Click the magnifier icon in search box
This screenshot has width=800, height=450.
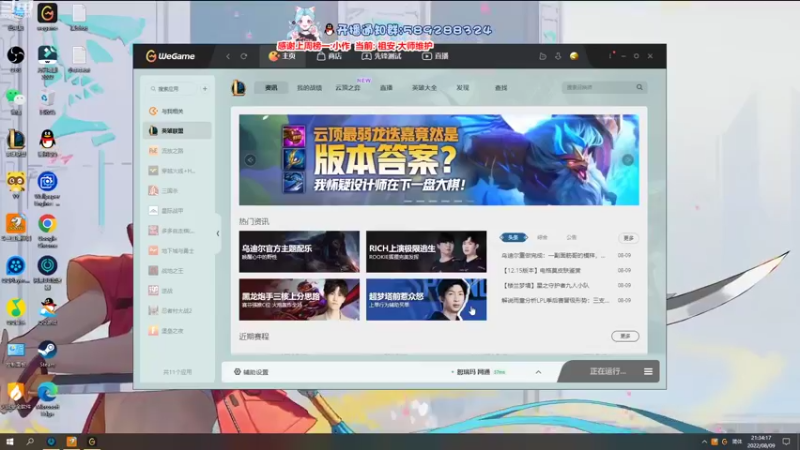pos(639,87)
